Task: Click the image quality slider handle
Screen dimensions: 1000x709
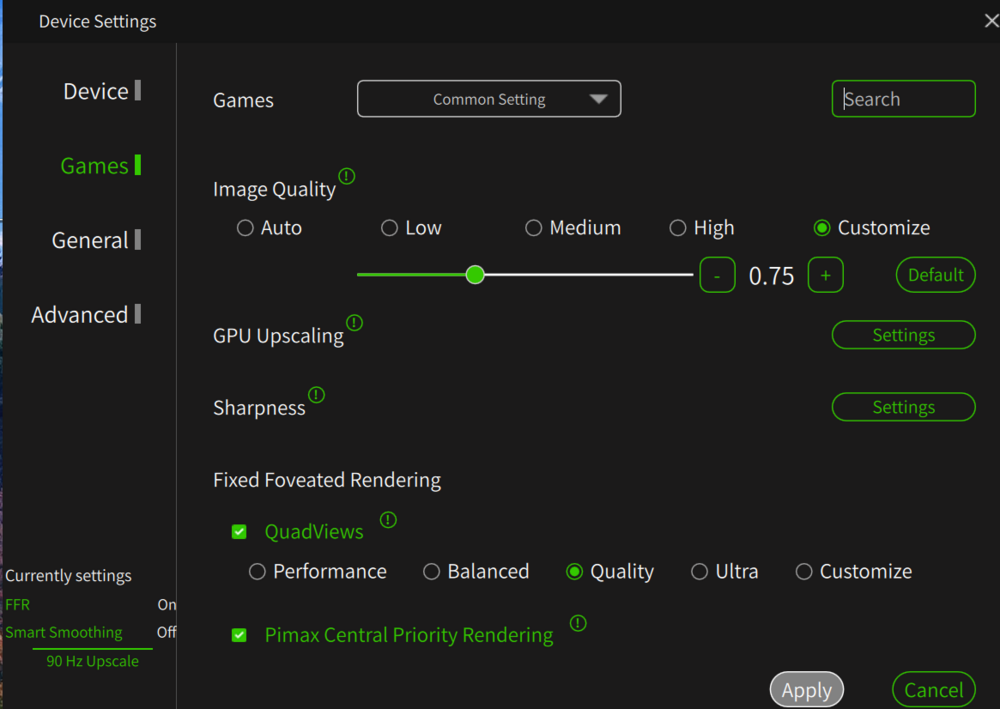Action: click(475, 274)
